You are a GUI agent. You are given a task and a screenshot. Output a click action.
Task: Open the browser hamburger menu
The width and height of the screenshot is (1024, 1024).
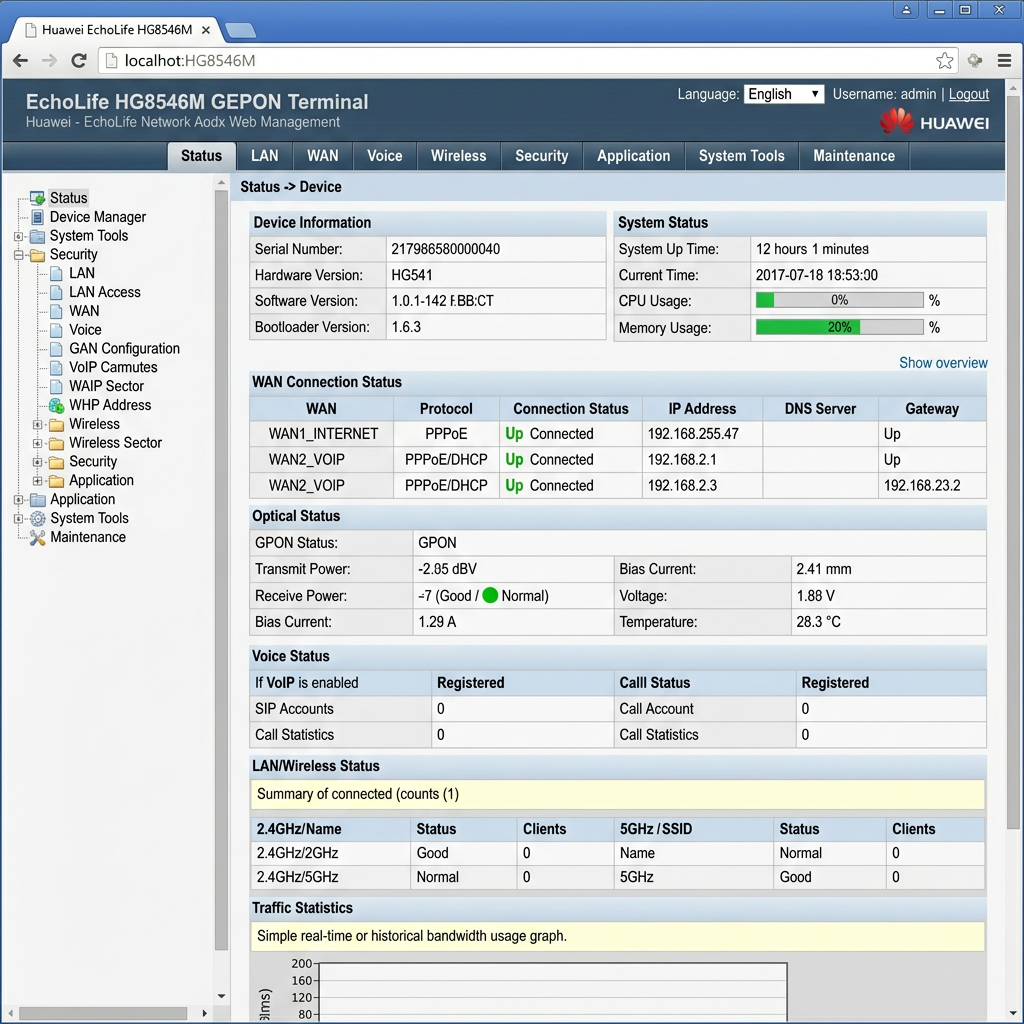point(1004,61)
